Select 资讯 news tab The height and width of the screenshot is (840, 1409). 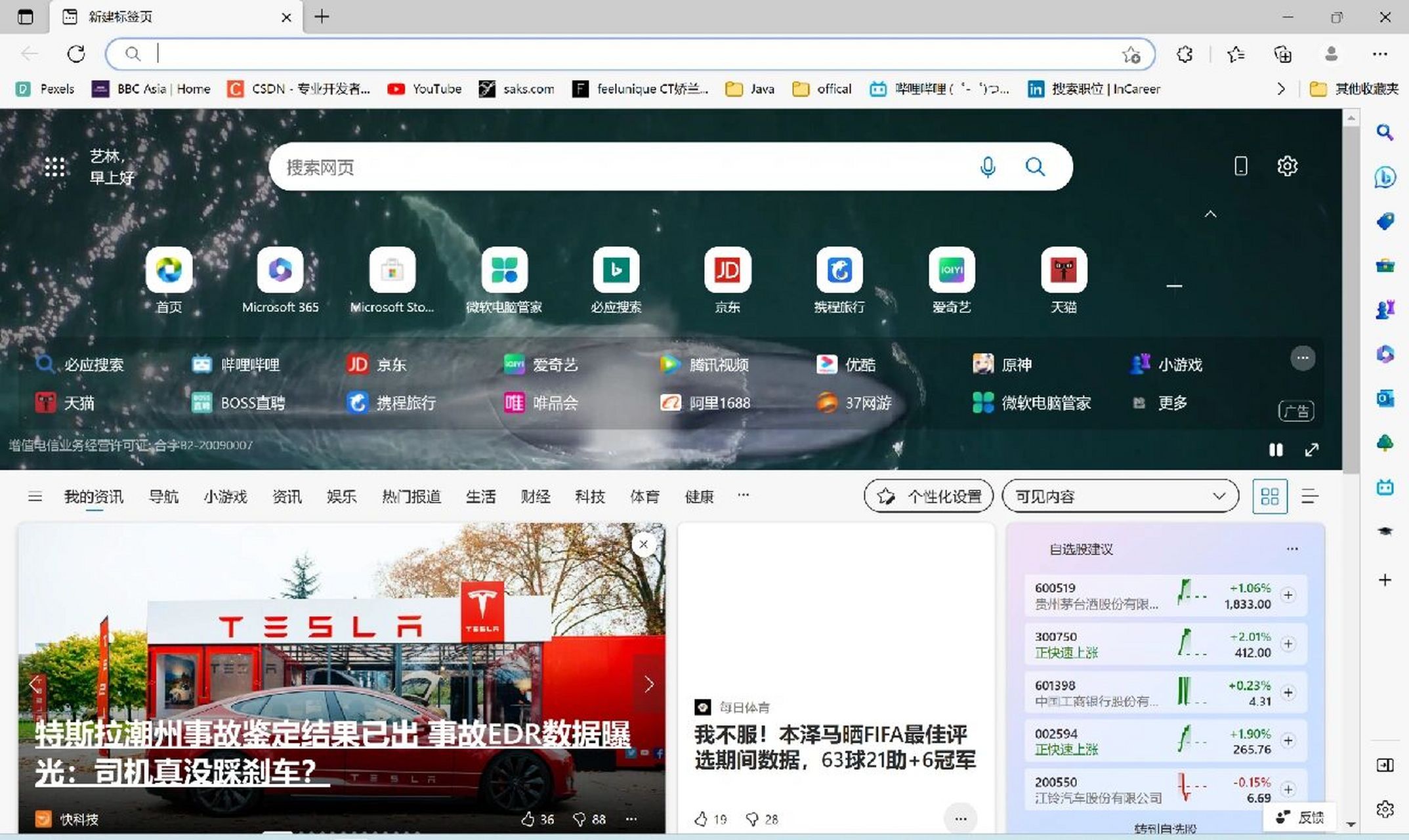286,497
